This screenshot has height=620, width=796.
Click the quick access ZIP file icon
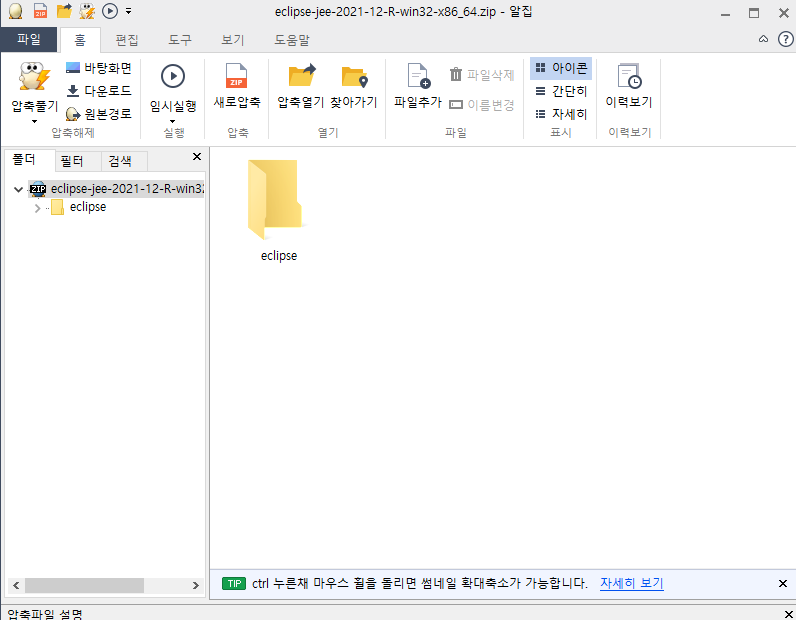click(40, 11)
